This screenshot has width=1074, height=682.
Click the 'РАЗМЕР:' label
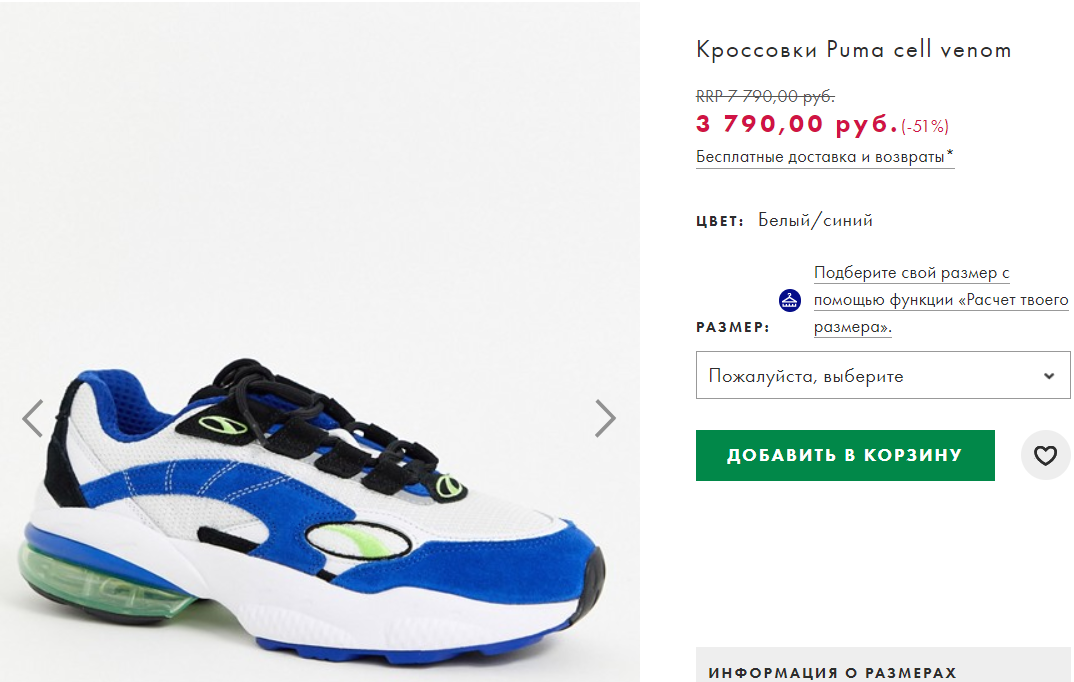(x=733, y=327)
